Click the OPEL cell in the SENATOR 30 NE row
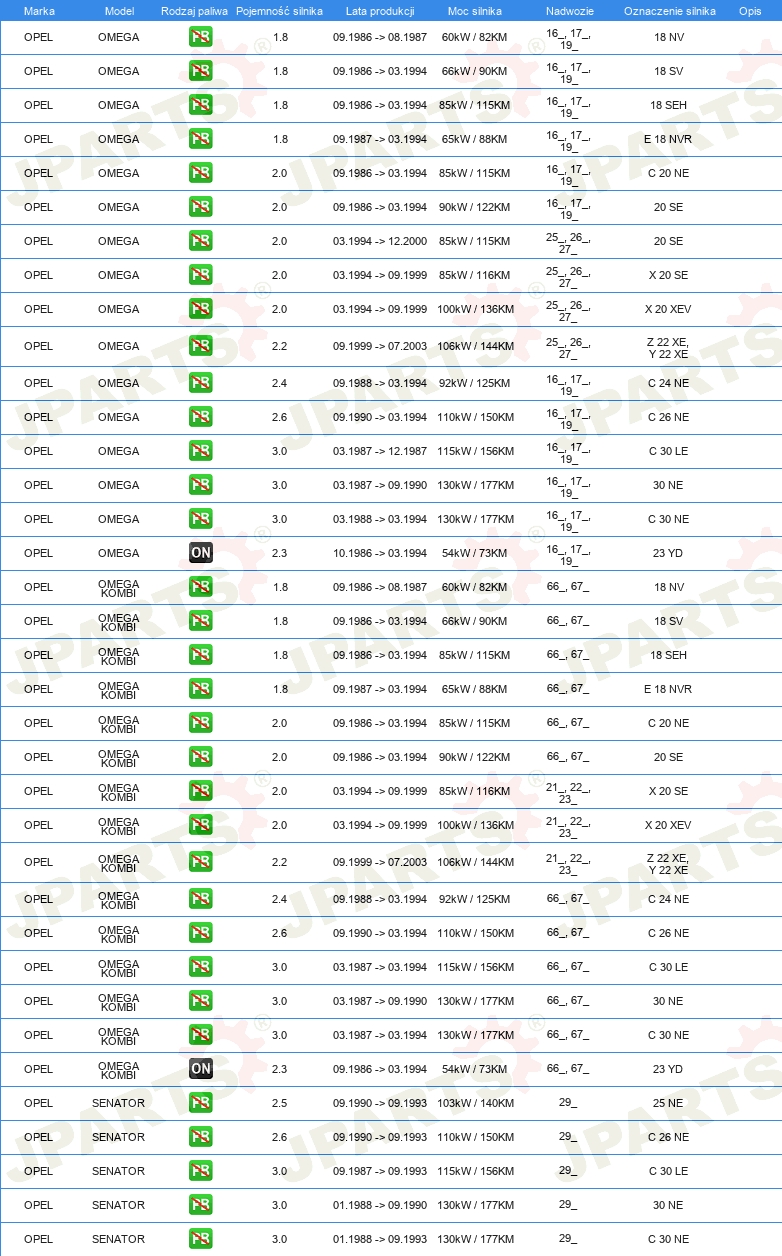This screenshot has width=782, height=1256. tap(39, 1205)
